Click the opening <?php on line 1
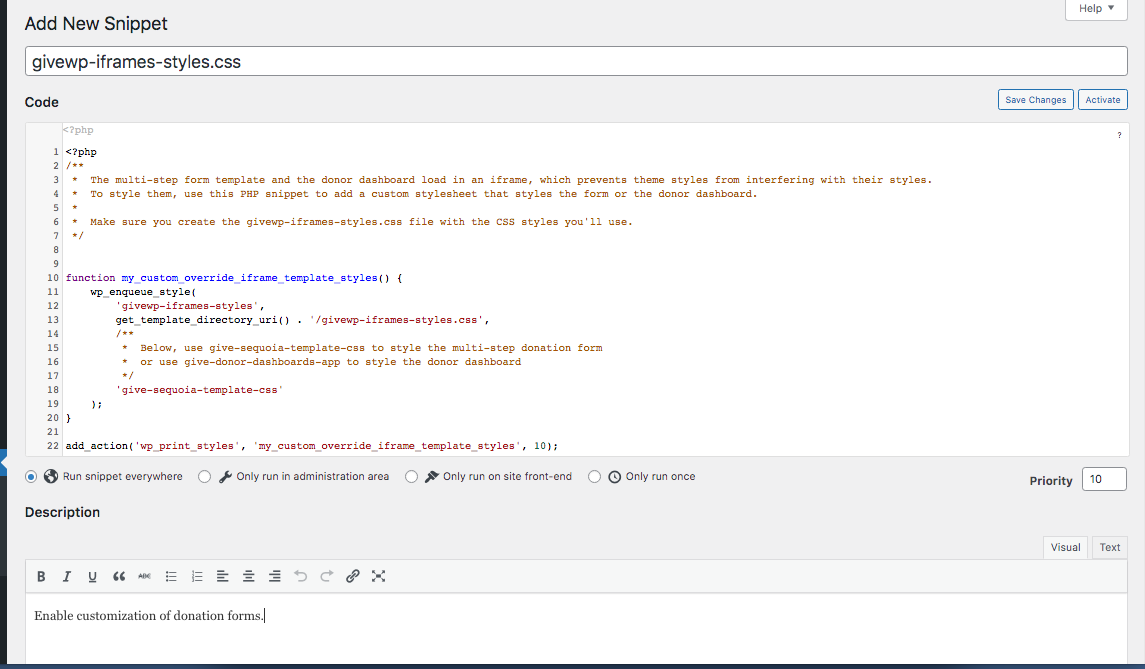This screenshot has width=1145, height=669. [x=81, y=152]
